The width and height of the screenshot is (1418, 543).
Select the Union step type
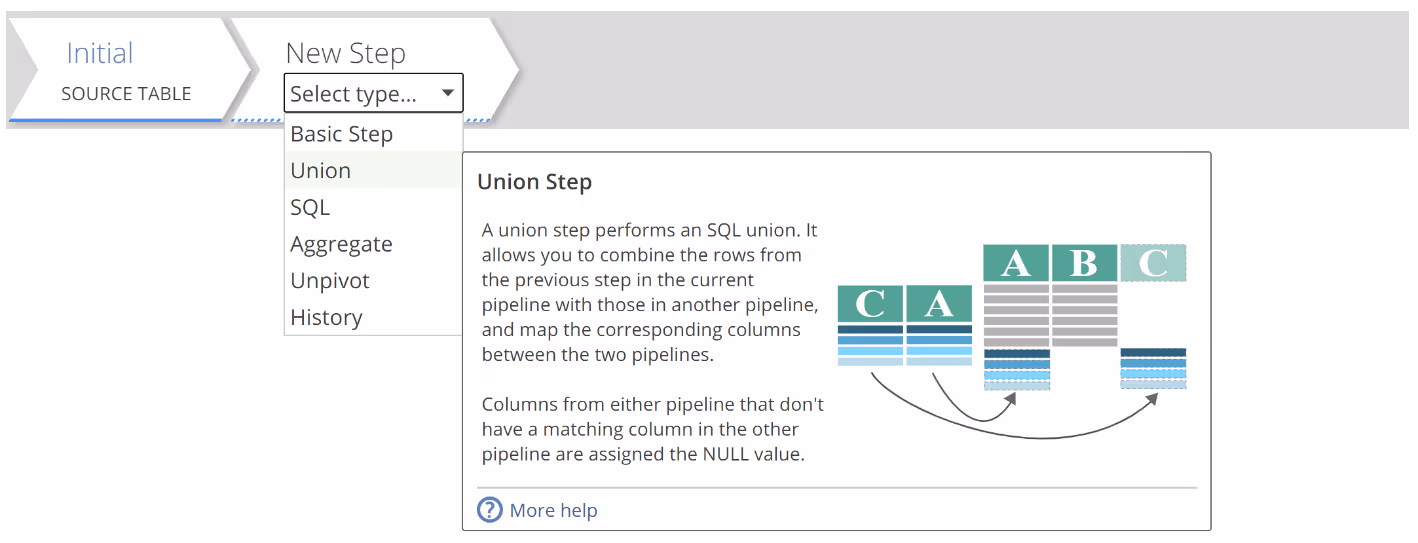coord(320,171)
